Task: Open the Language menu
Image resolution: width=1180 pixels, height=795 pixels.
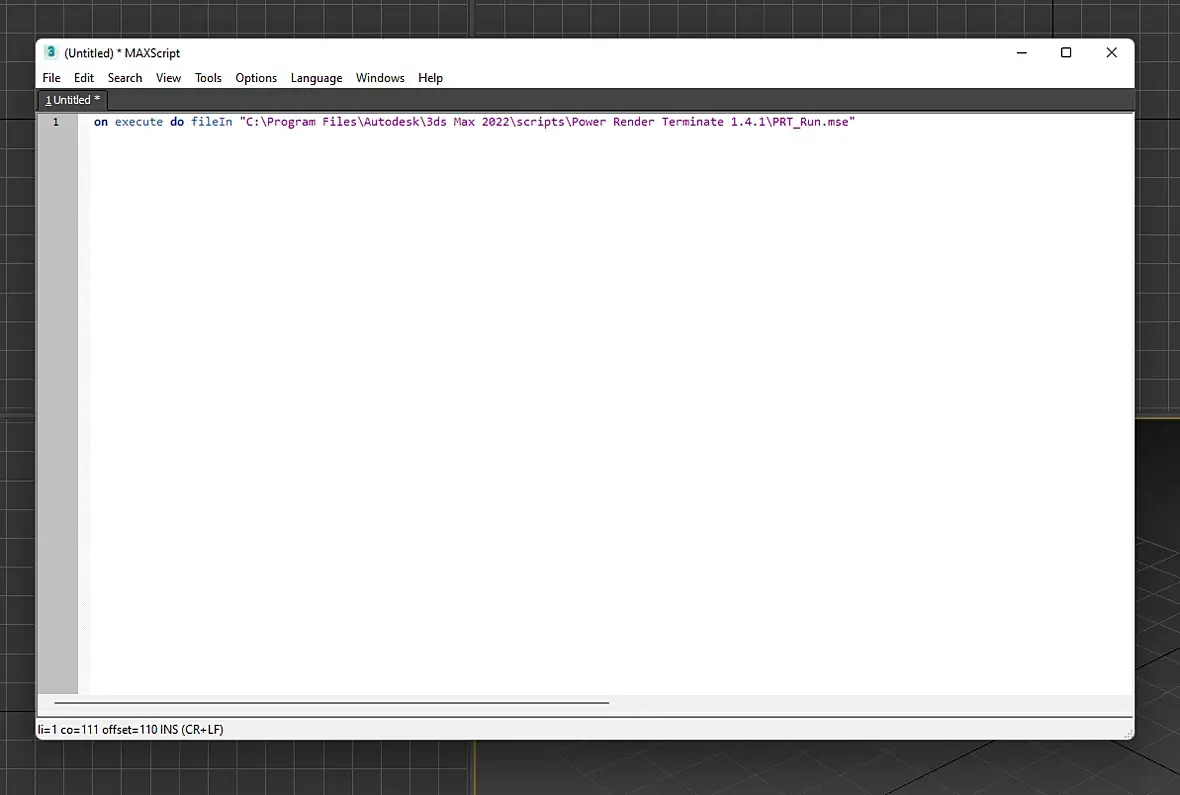Action: tap(316, 78)
